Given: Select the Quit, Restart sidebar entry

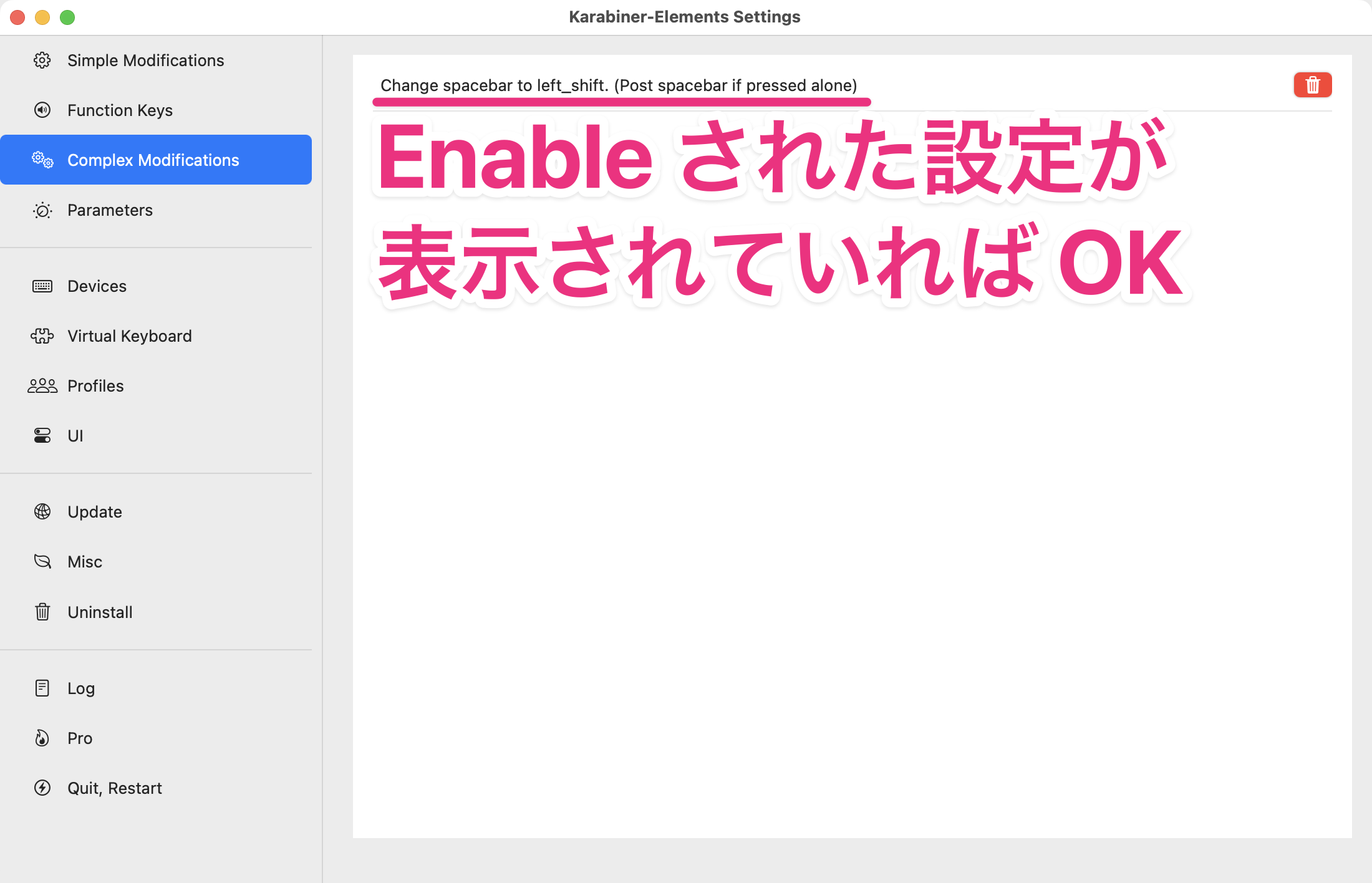Looking at the screenshot, I should pyautogui.click(x=115, y=788).
